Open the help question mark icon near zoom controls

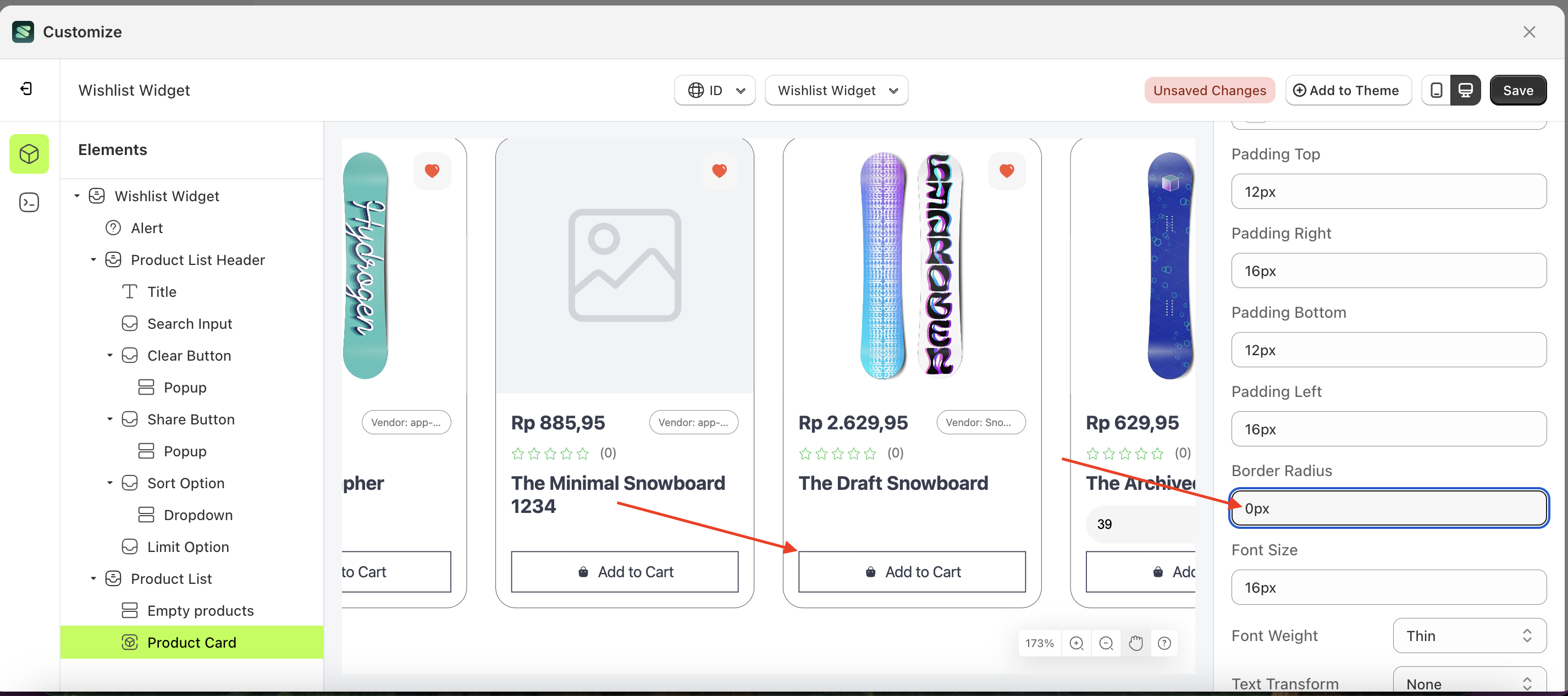1165,643
